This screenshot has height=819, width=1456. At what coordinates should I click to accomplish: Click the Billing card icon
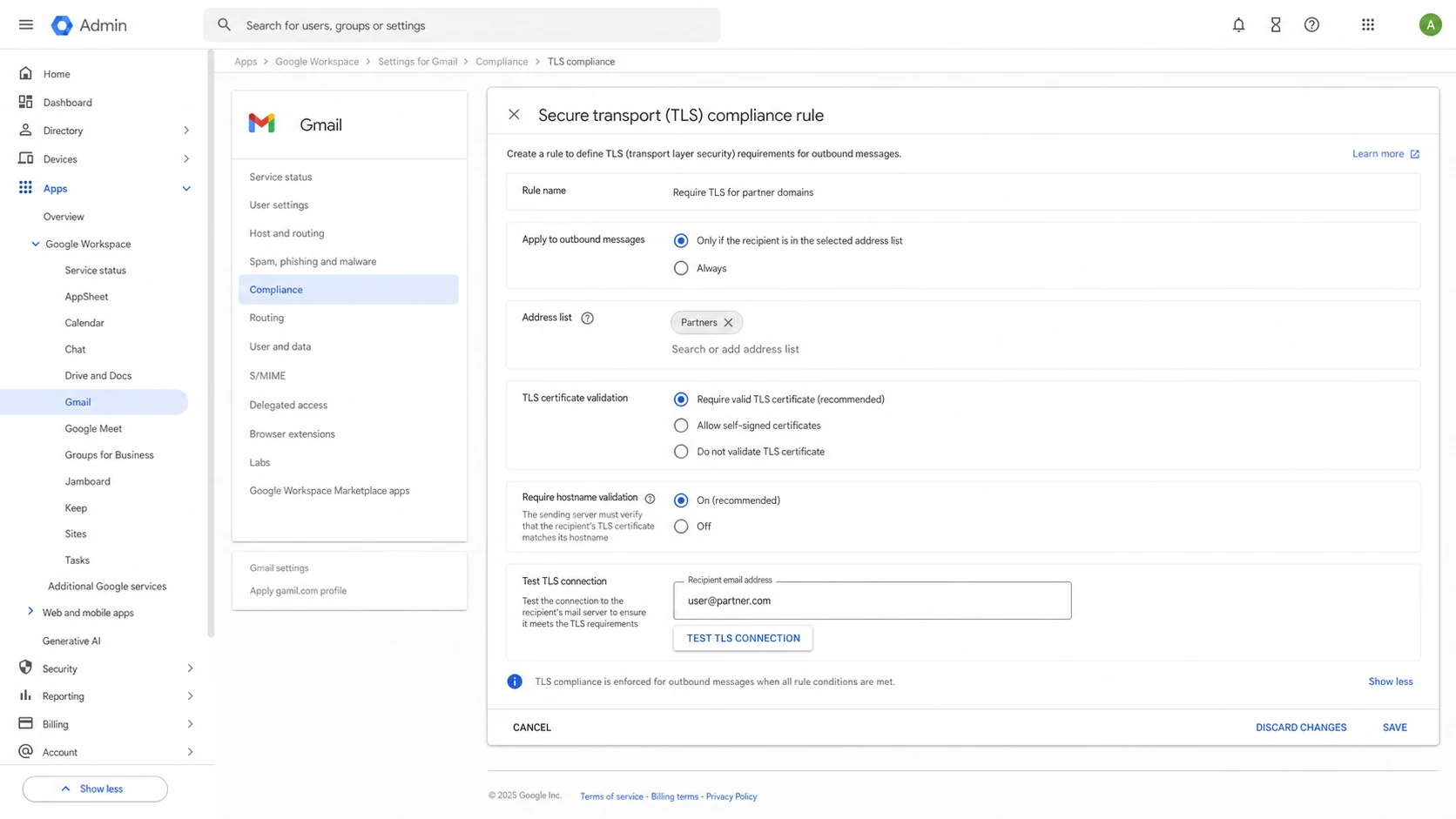[25, 723]
